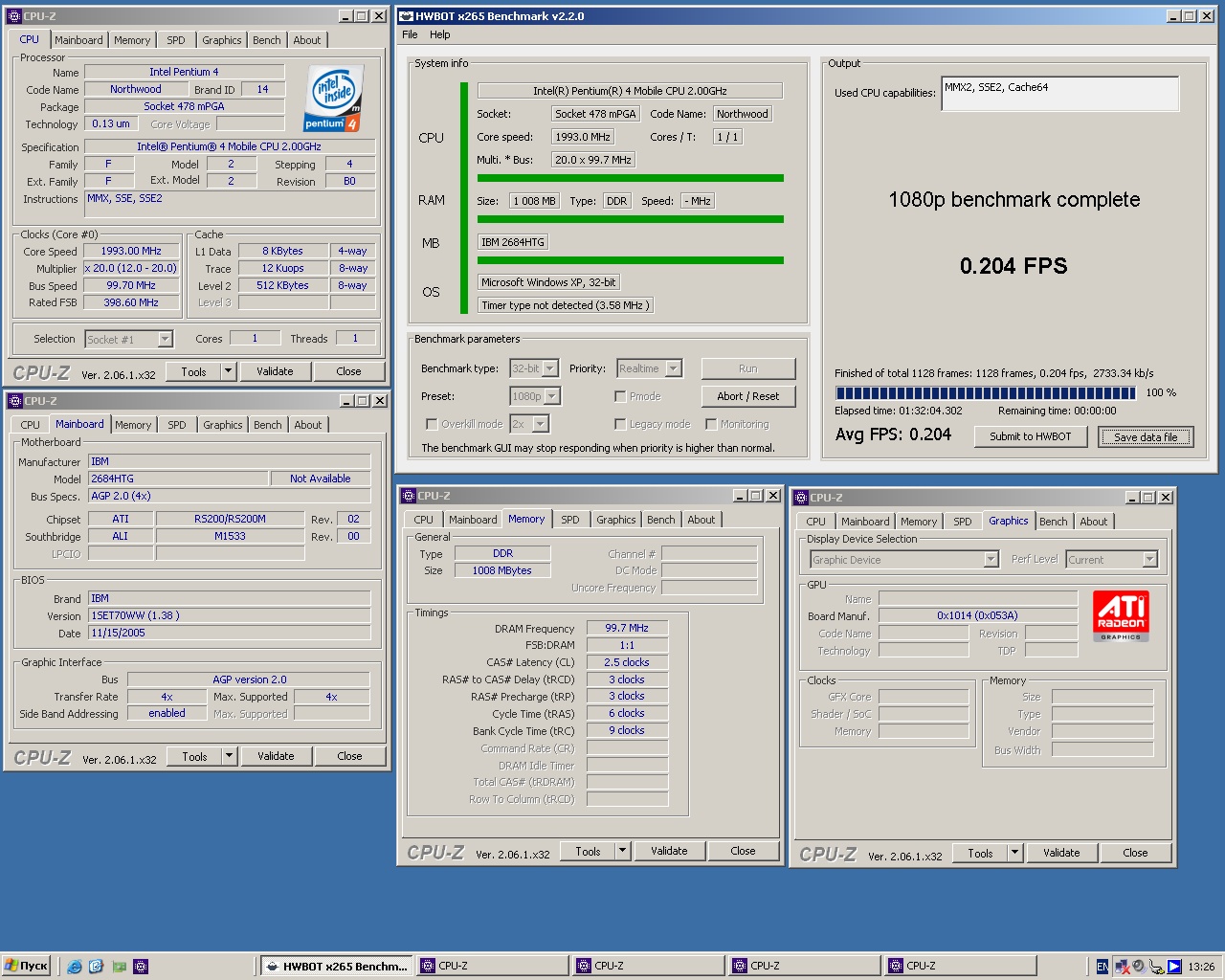Expand Tools arrow in Graphics window

pyautogui.click(x=1014, y=853)
